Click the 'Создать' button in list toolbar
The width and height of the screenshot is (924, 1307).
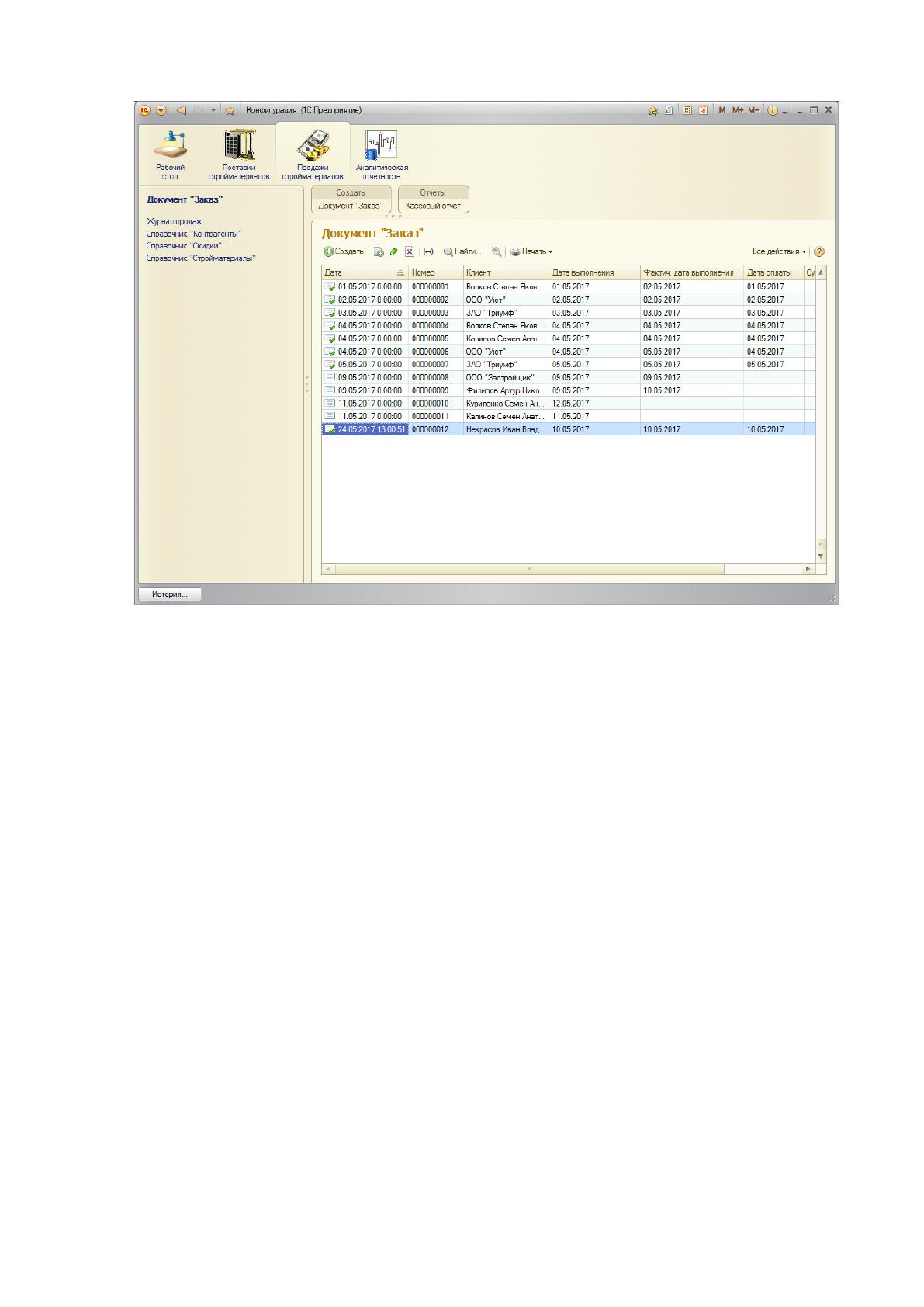click(344, 251)
